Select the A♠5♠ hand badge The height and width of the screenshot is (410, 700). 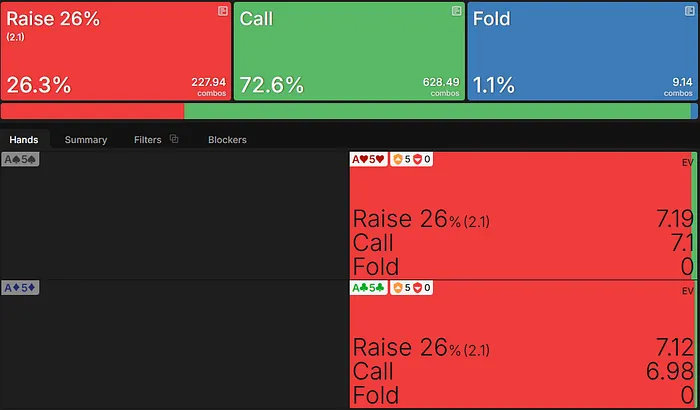coord(20,160)
